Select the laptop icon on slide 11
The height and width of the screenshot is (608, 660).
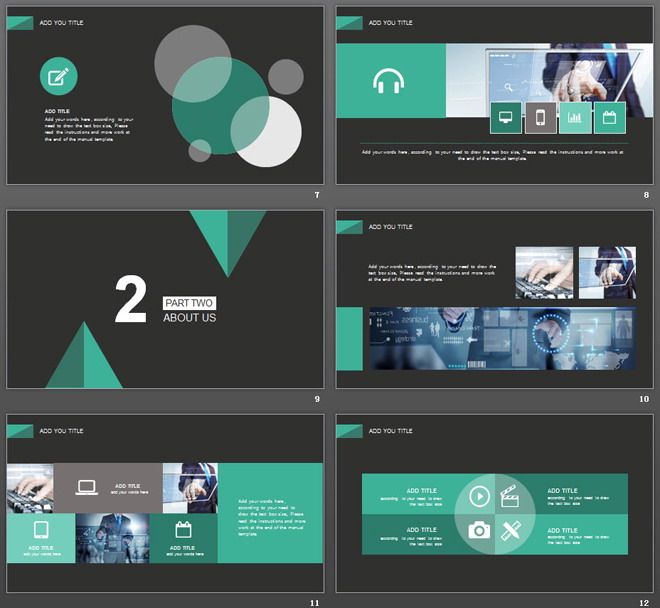click(x=87, y=487)
